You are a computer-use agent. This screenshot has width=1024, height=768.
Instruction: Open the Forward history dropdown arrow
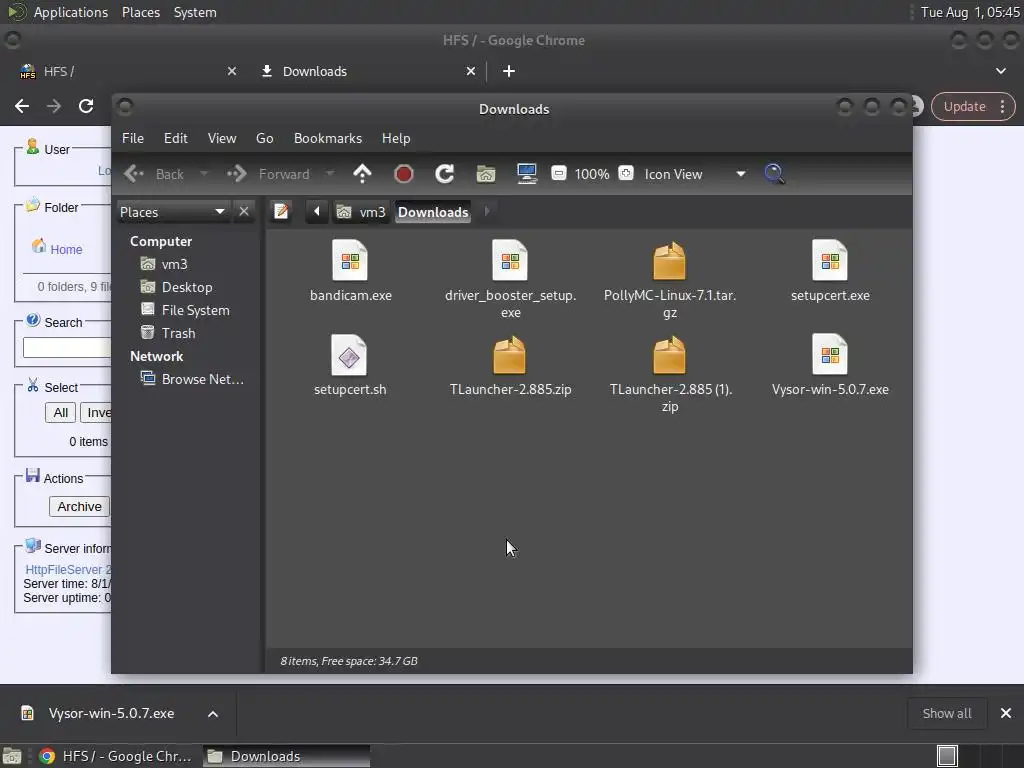coord(330,174)
